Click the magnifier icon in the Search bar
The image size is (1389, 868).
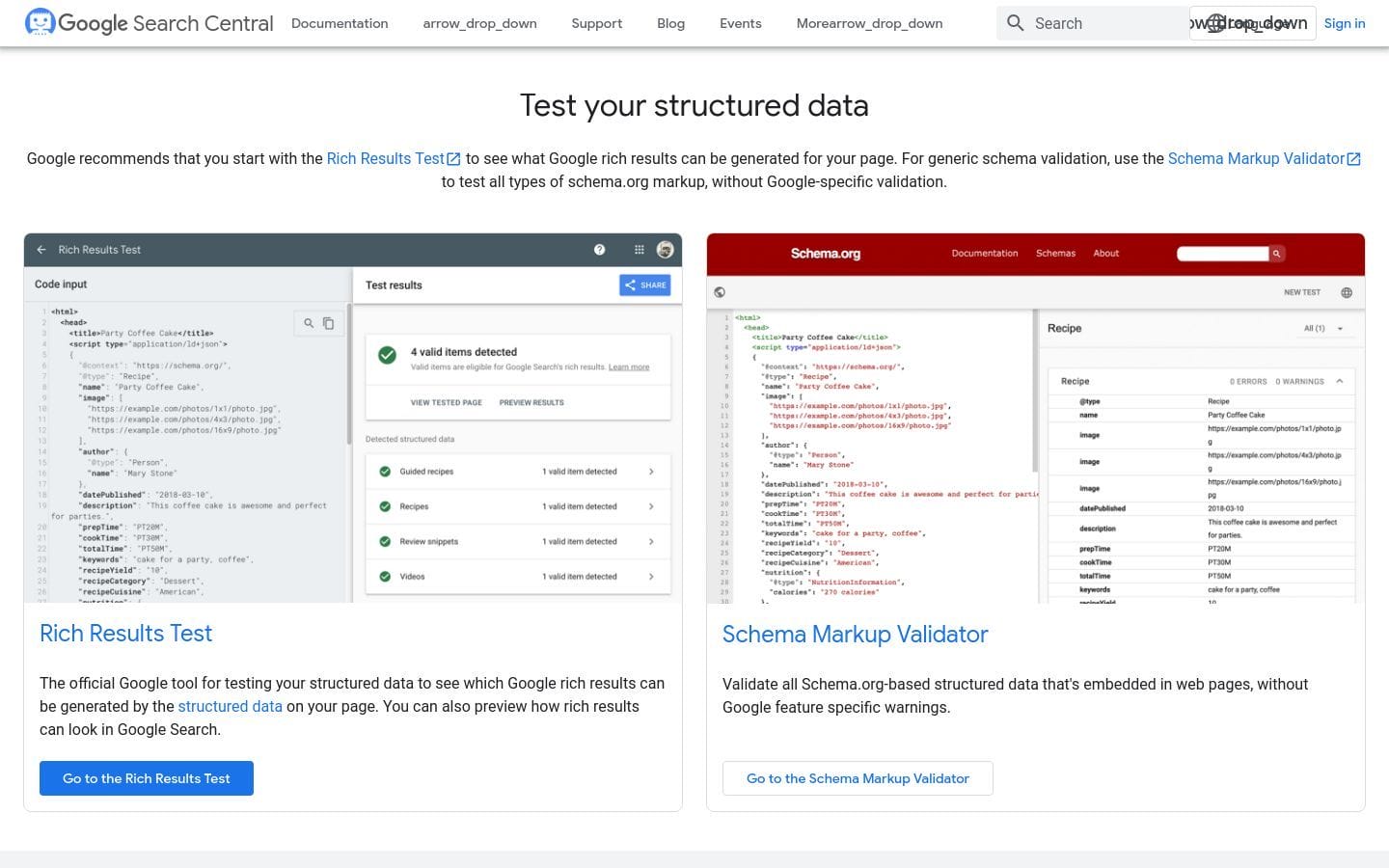[x=1015, y=23]
